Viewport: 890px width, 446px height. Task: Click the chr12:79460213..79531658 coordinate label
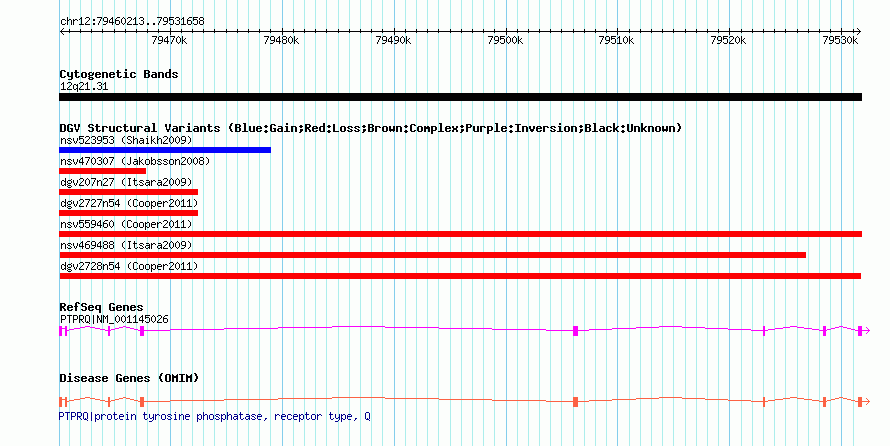coord(132,22)
